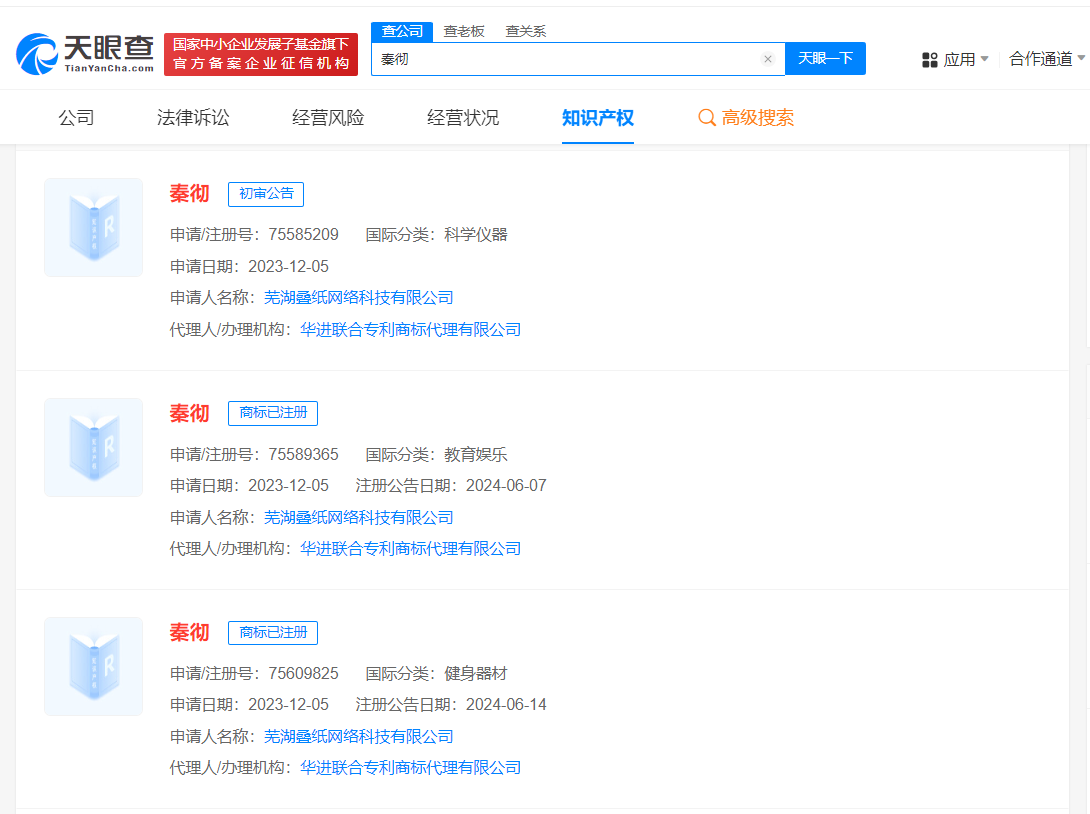The height and width of the screenshot is (814, 1090).
Task: Click the apps grid icon beside 应用
Action: coord(930,59)
